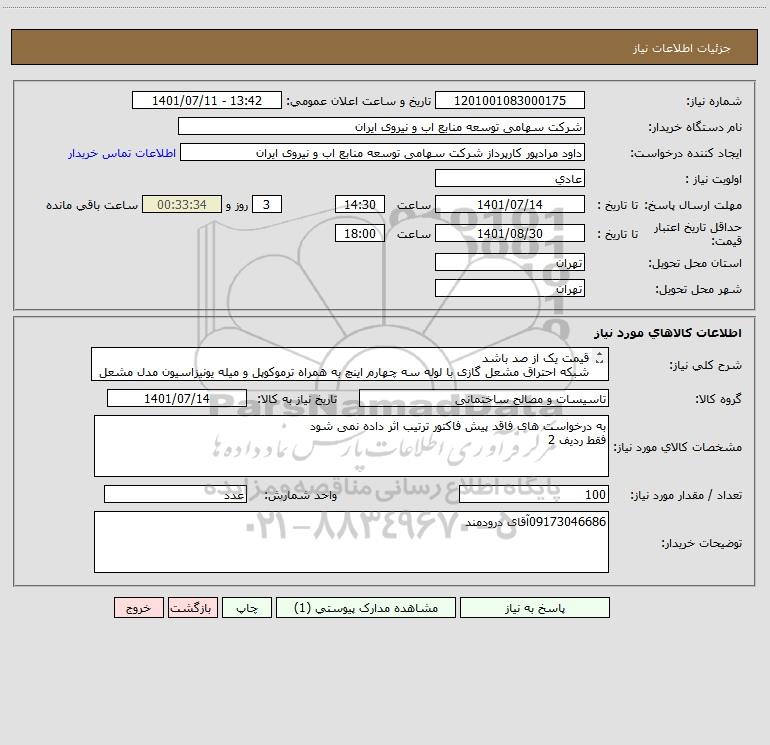Click the 'ساعت باقی مانده' label
This screenshot has height=745, width=770.
[x=92, y=205]
